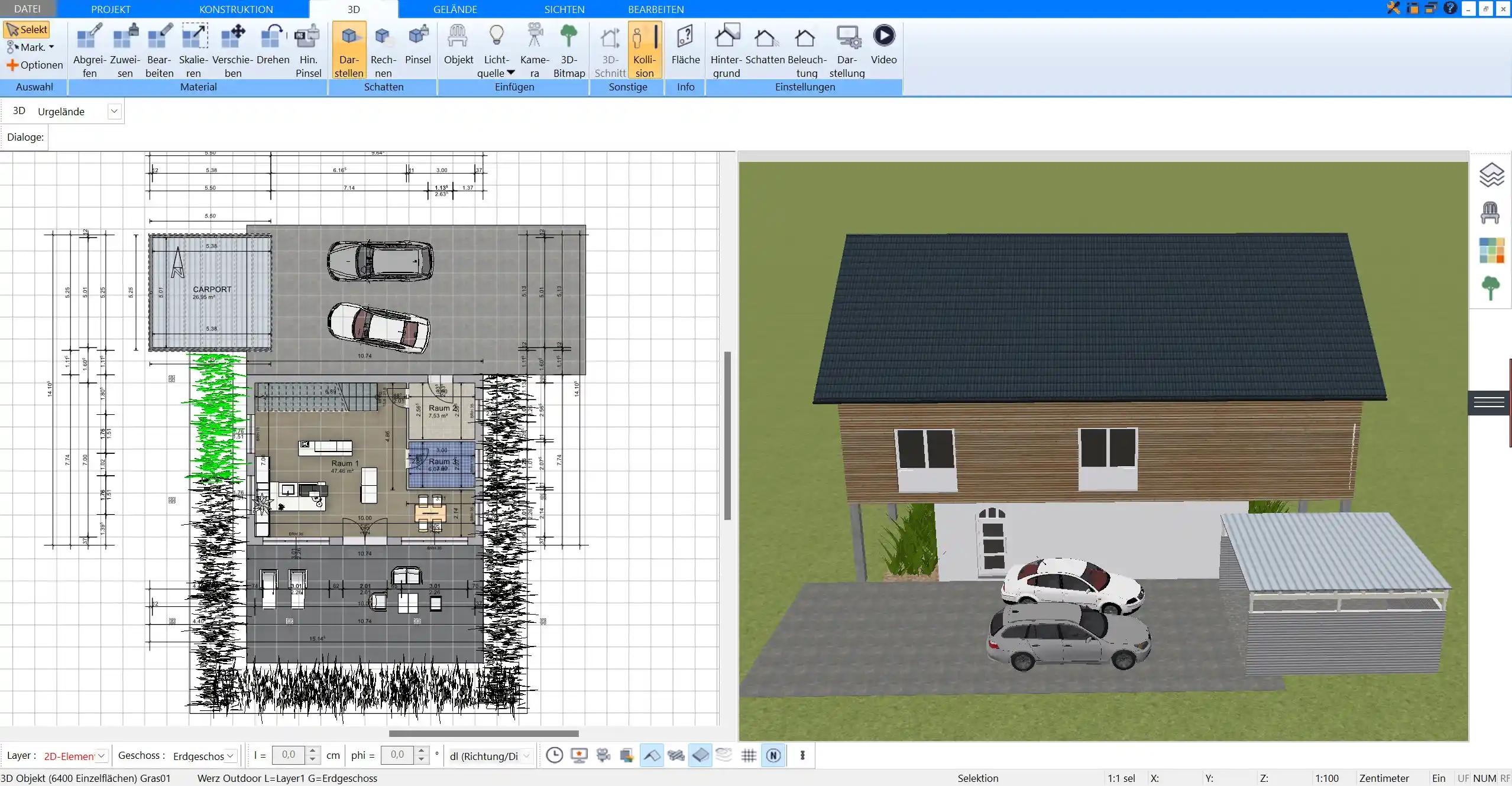Click the Hin. Pinsel paint roller tool

(308, 50)
